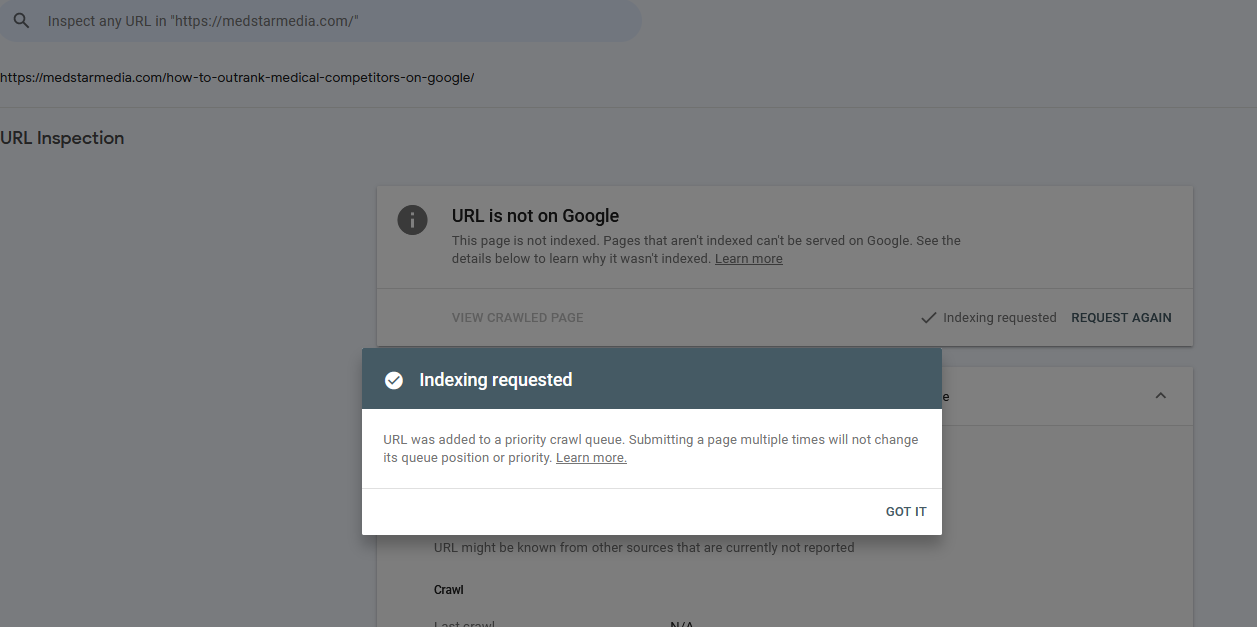Dismiss the dialog with GOT IT
Image resolution: width=1257 pixels, height=627 pixels.
(906, 512)
